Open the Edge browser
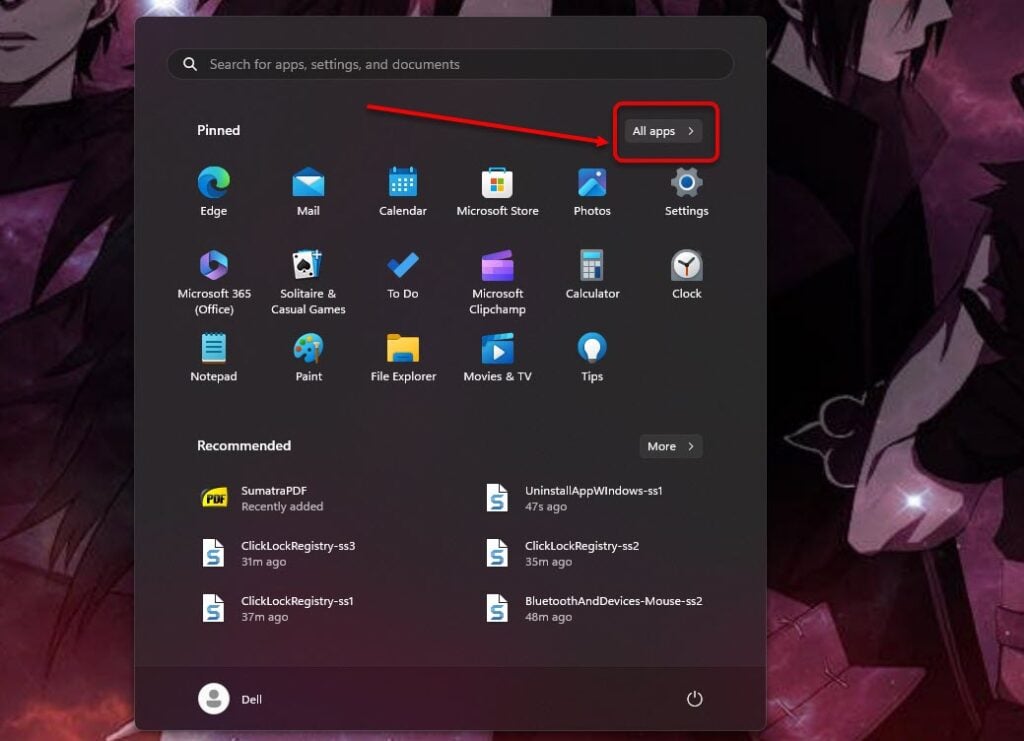This screenshot has width=1024, height=741. [214, 191]
